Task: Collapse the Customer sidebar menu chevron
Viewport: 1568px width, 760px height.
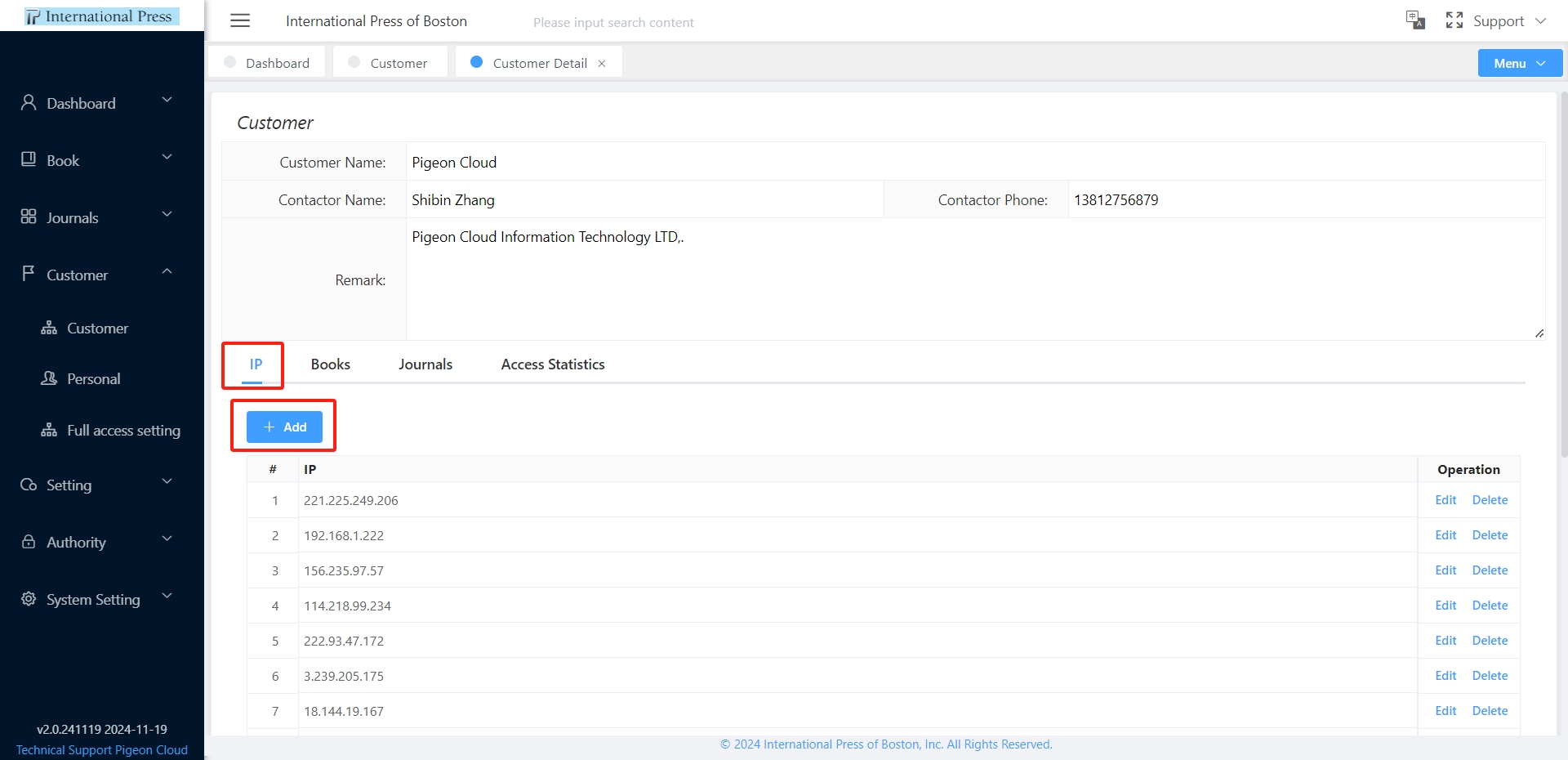Action: [167, 271]
